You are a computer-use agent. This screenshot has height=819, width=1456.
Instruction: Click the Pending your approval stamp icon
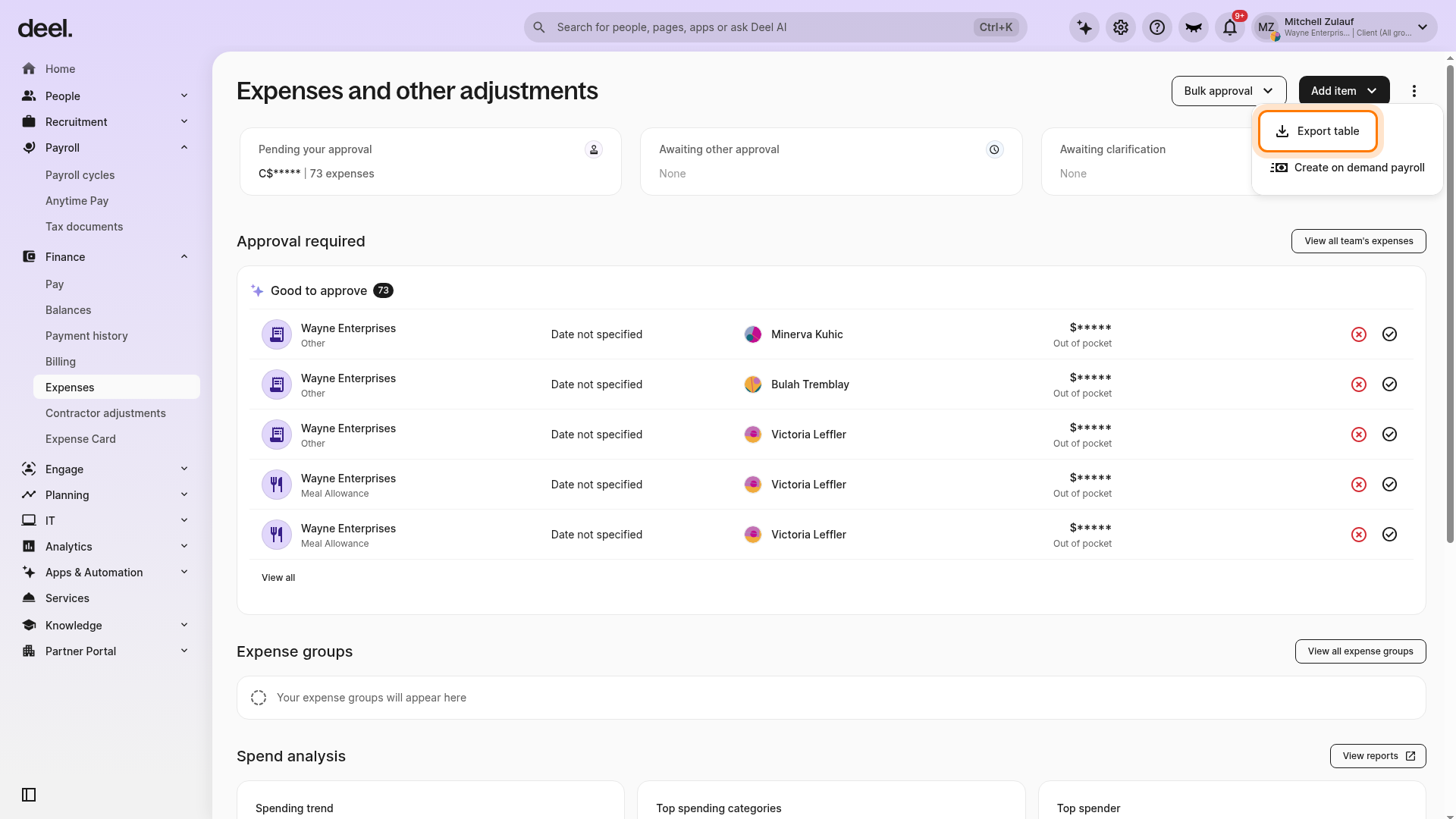(594, 149)
